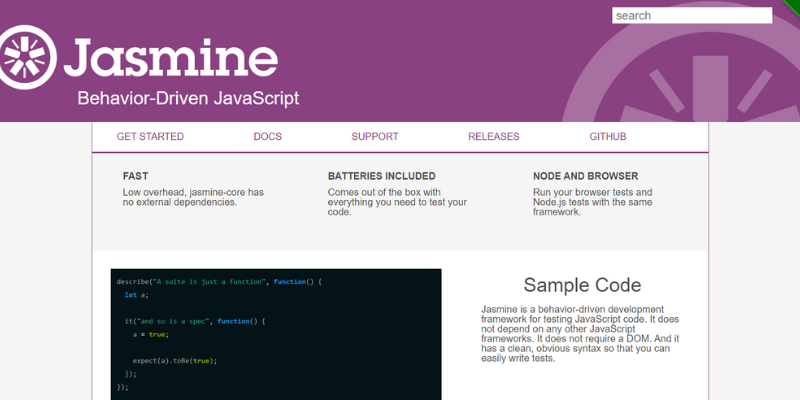Click the green corner ribbon at top right

tap(792, 7)
